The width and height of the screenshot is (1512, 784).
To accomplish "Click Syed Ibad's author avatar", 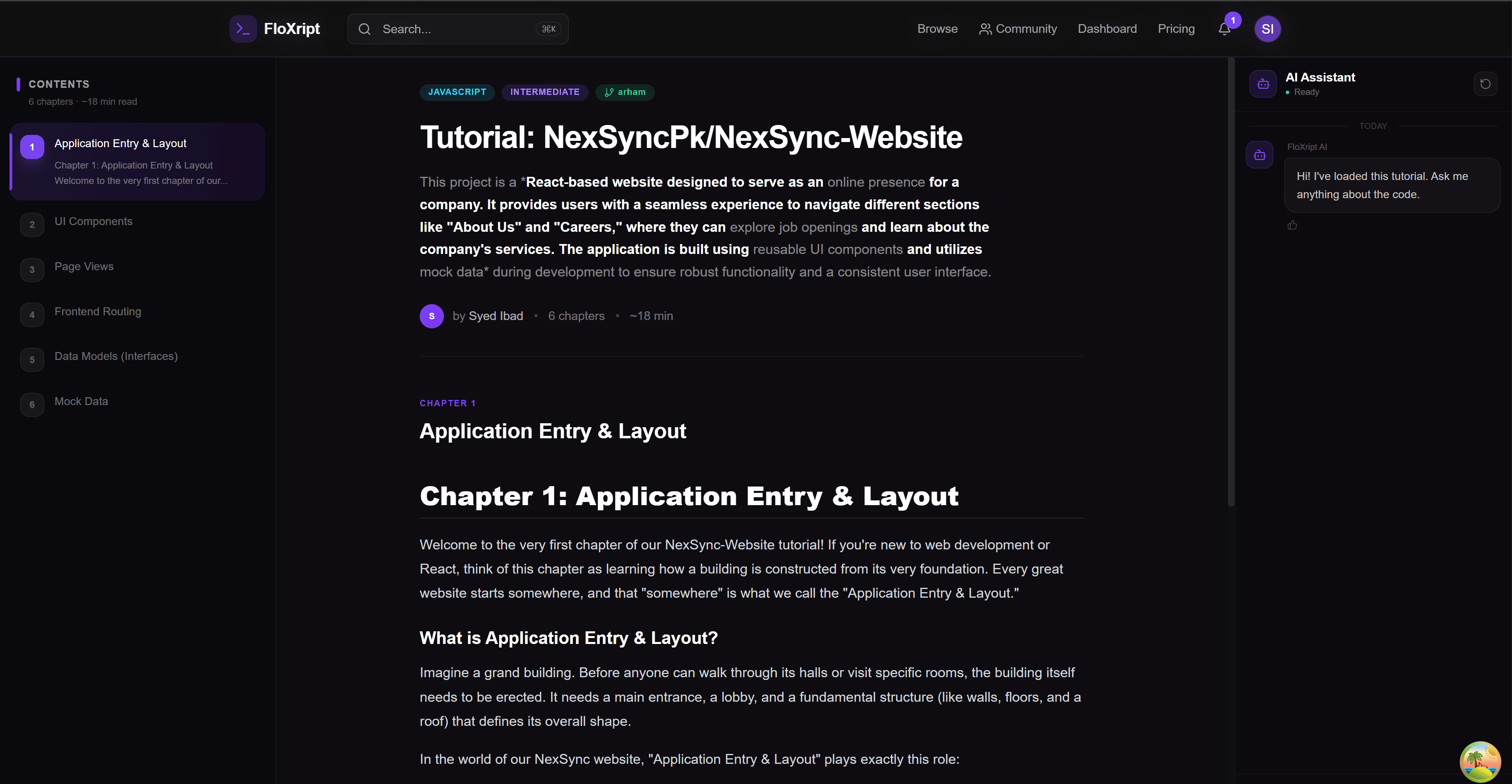I will 432,316.
